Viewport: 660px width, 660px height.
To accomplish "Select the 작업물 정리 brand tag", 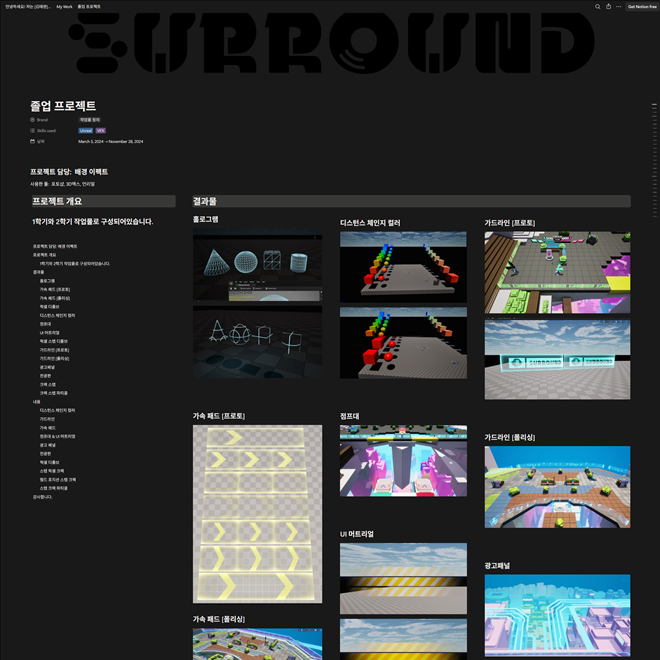I will (90, 120).
